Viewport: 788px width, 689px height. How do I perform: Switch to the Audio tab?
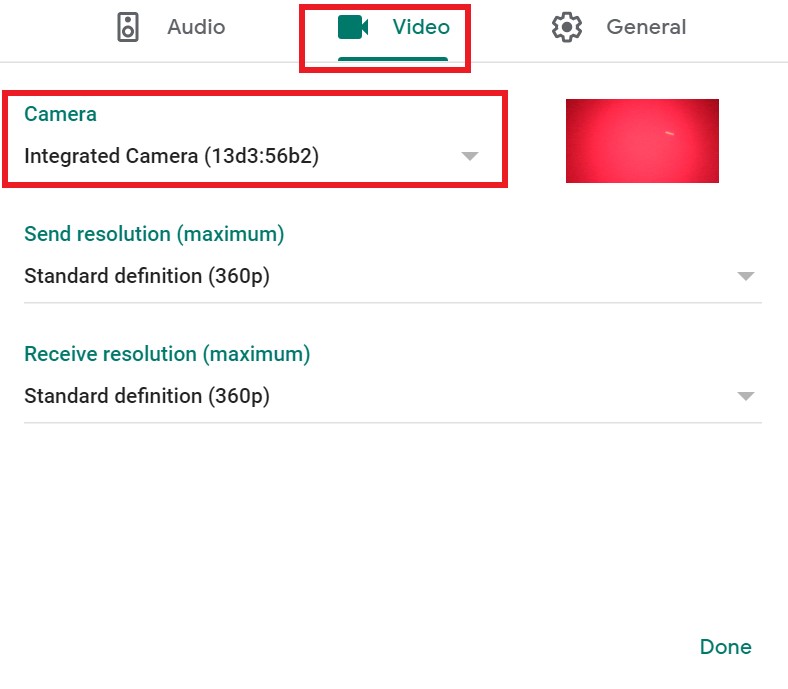(171, 27)
